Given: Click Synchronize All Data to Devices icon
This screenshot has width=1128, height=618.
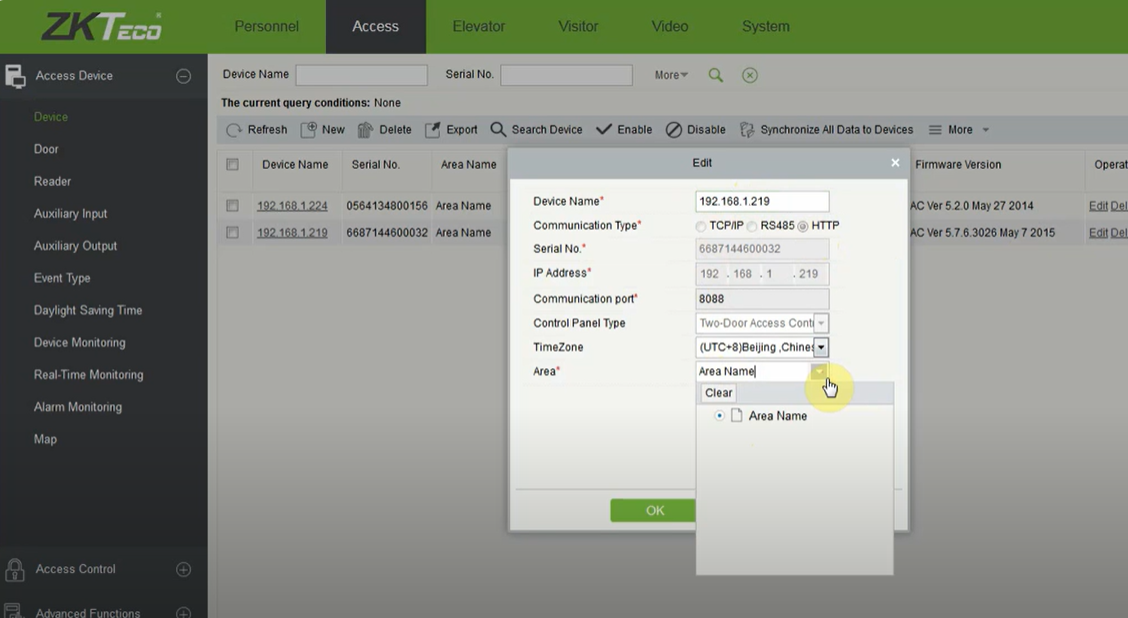Looking at the screenshot, I should pyautogui.click(x=747, y=129).
